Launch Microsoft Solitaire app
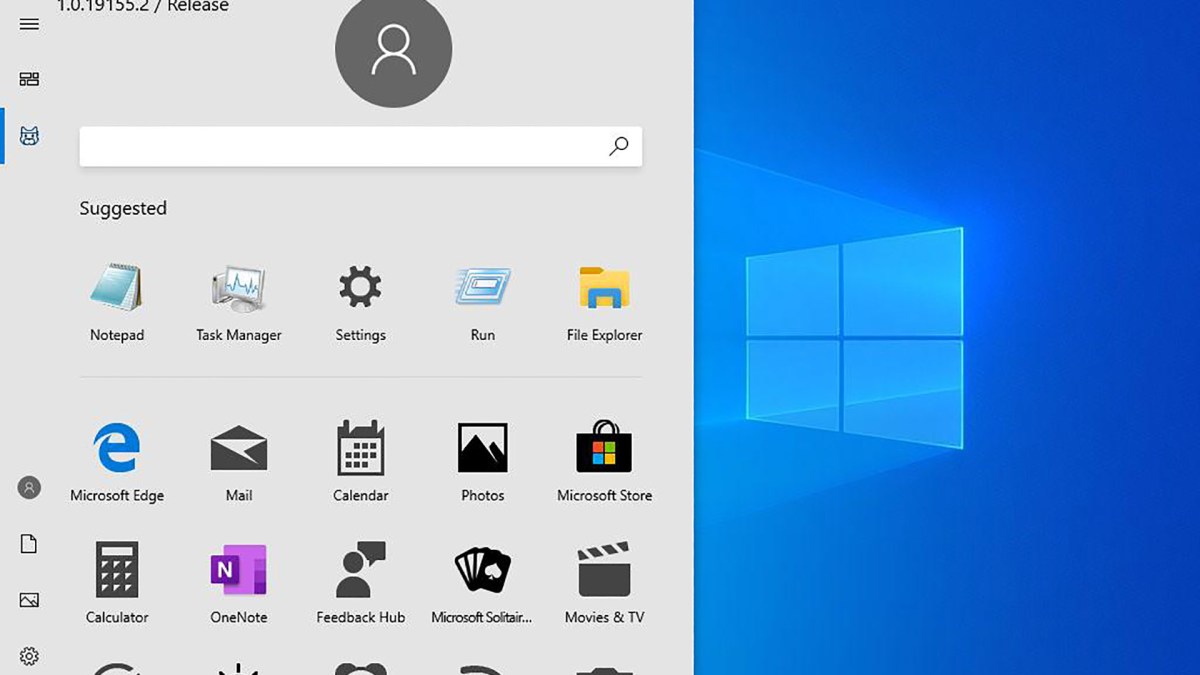The width and height of the screenshot is (1200, 675). pyautogui.click(x=483, y=583)
